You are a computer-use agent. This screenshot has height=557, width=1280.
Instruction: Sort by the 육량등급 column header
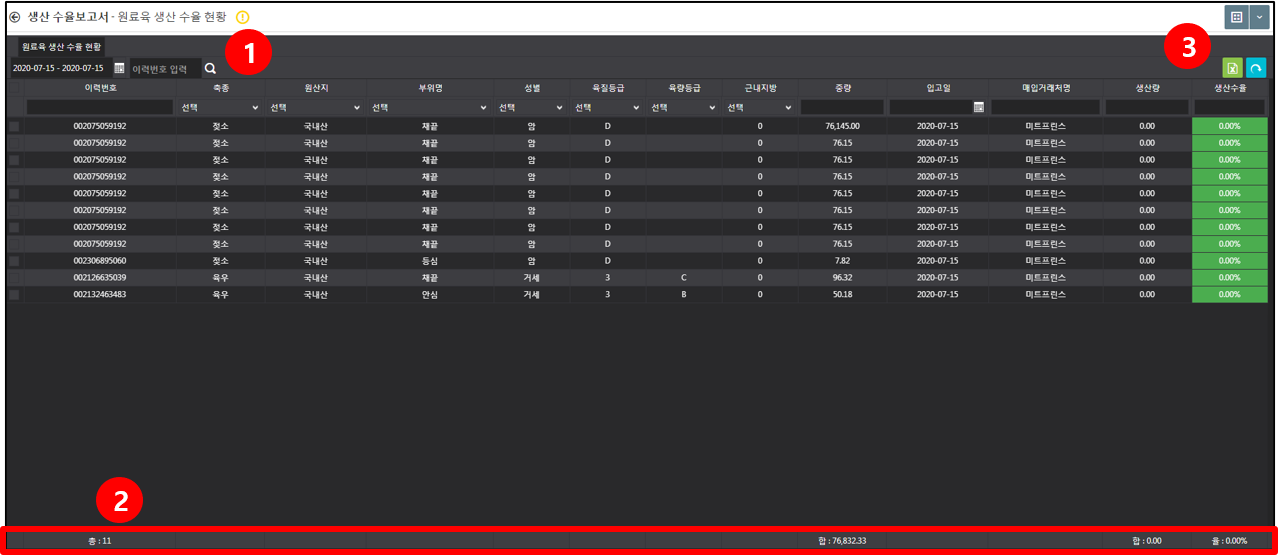point(684,88)
